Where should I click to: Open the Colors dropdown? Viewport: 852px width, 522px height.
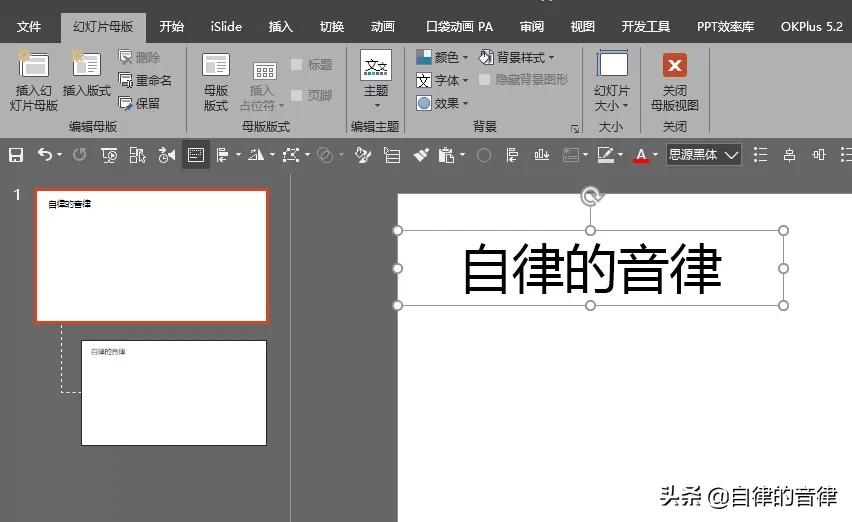point(442,57)
